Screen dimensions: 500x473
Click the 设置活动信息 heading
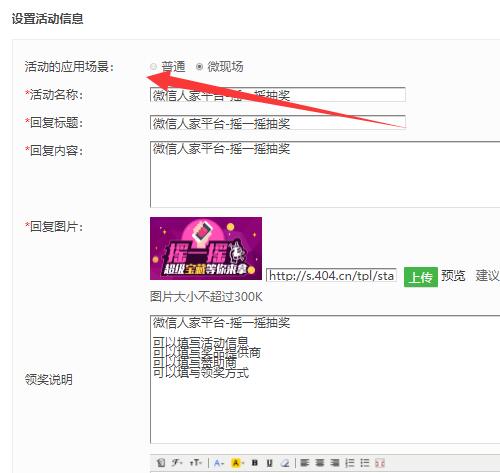47,18
